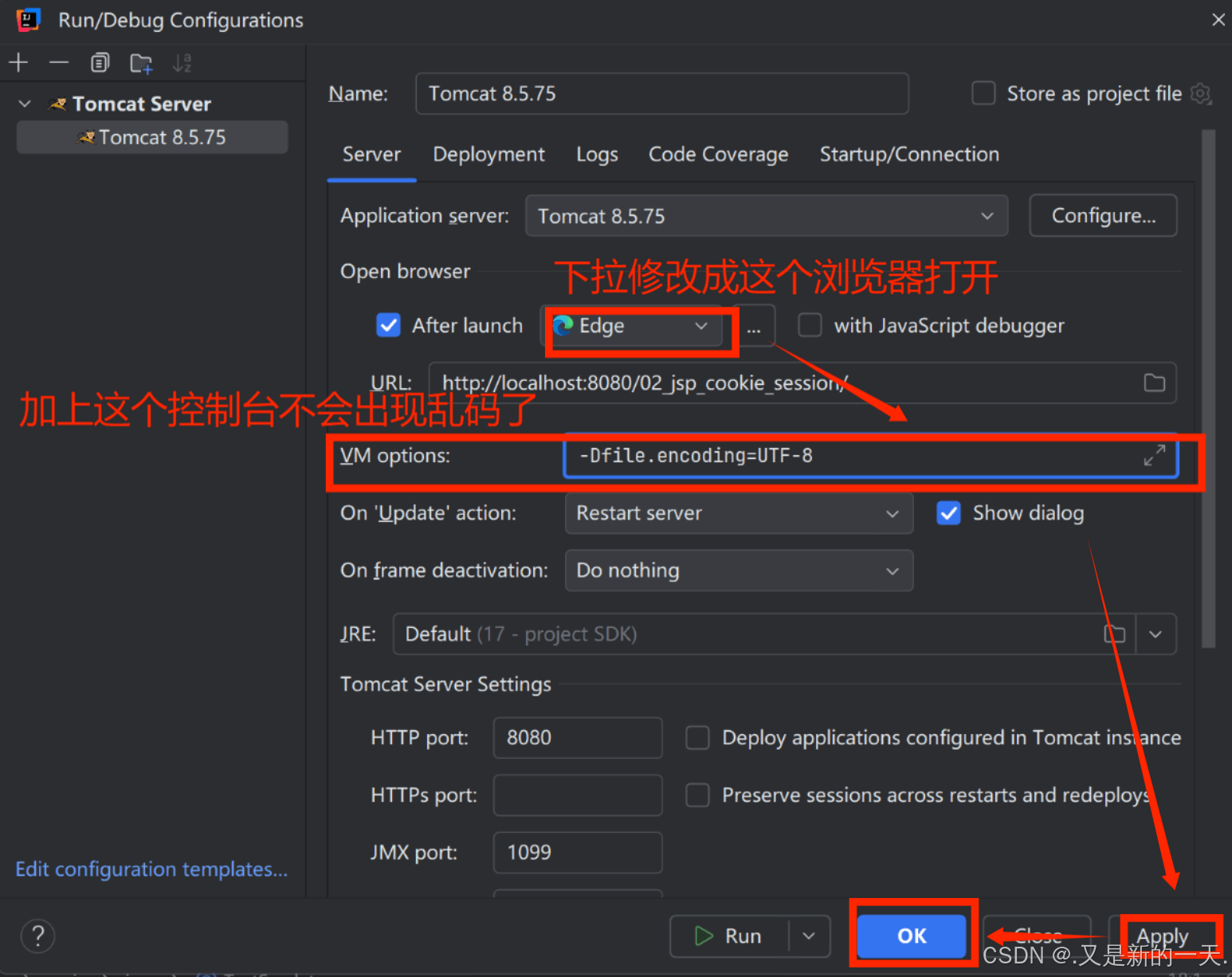Switch to Server tab
Image resolution: width=1232 pixels, height=977 pixels.
pos(371,155)
